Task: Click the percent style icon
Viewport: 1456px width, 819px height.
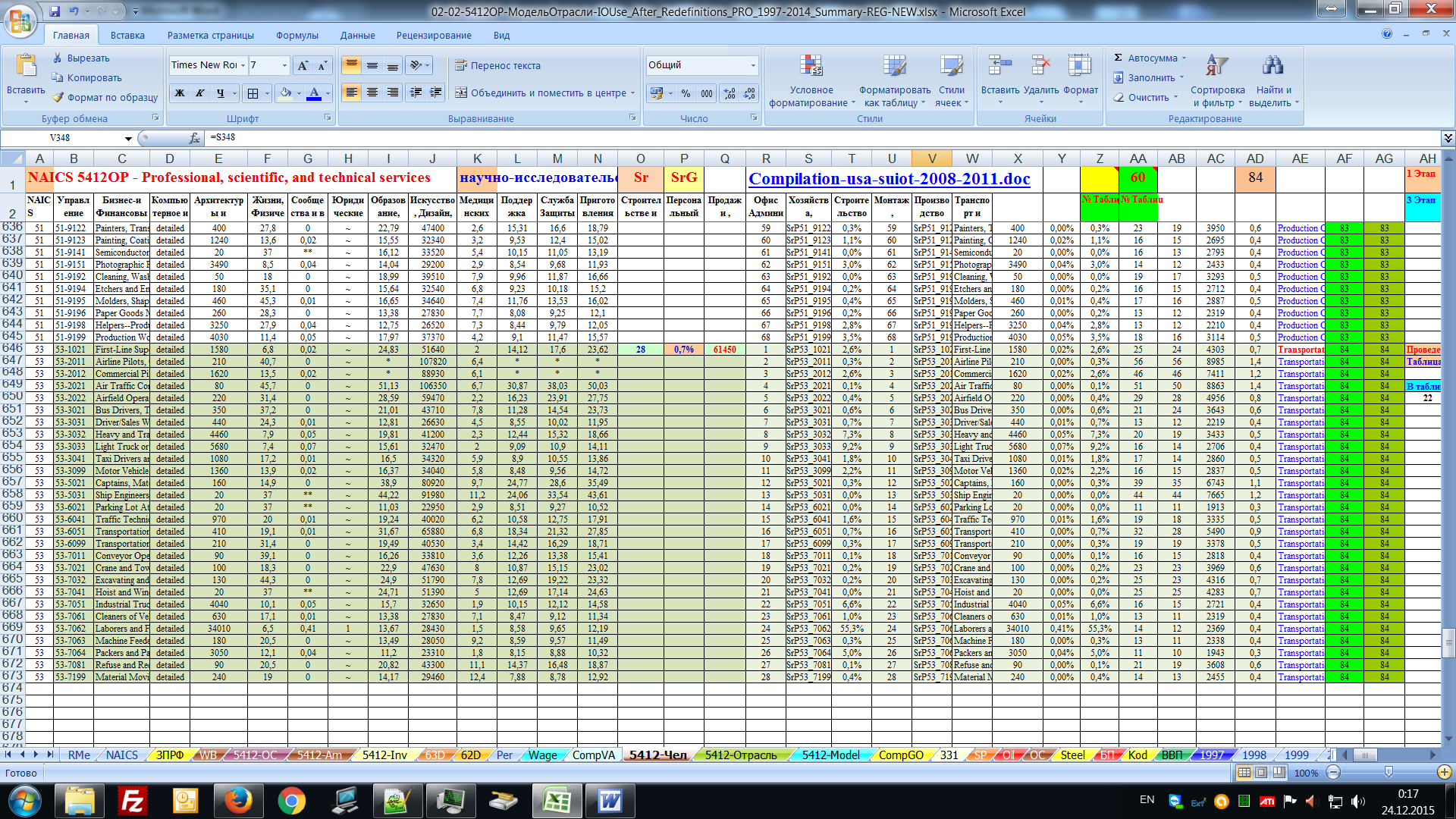Action: click(x=686, y=93)
